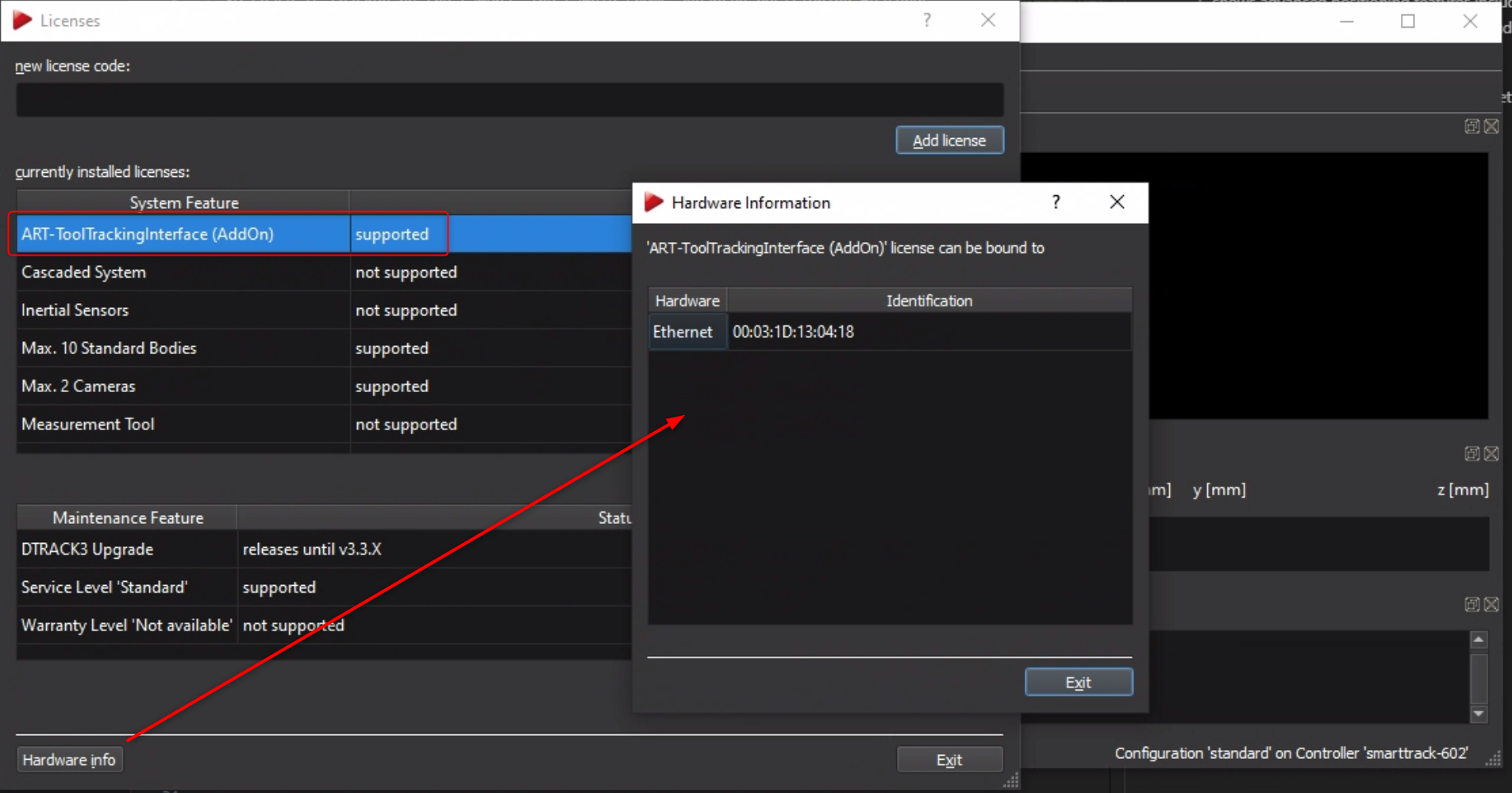Viewport: 1512px width, 793px height.
Task: Click the Maintenance Feature column header
Action: 127,518
